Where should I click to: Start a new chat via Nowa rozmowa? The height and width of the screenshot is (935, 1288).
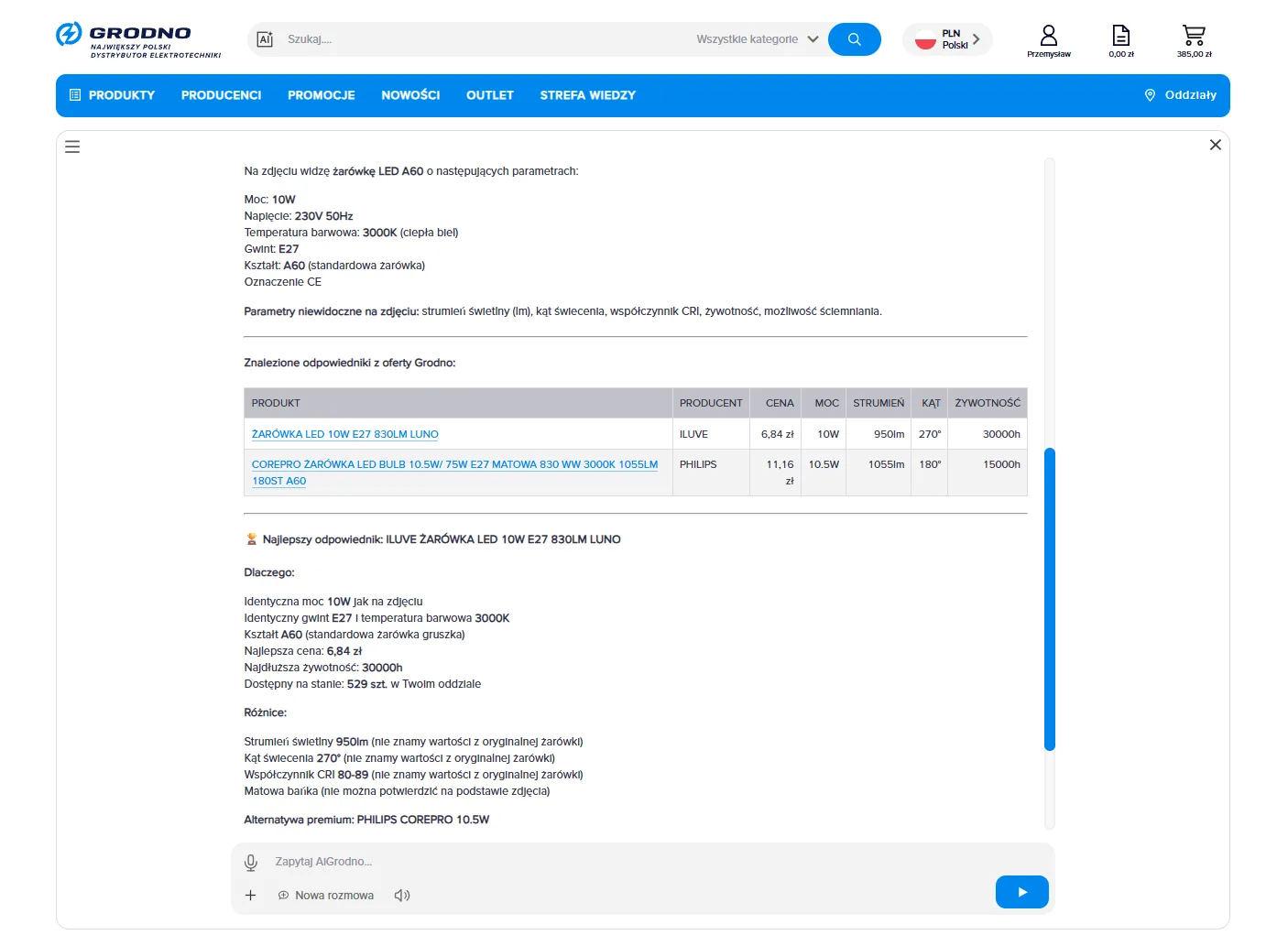tap(326, 895)
